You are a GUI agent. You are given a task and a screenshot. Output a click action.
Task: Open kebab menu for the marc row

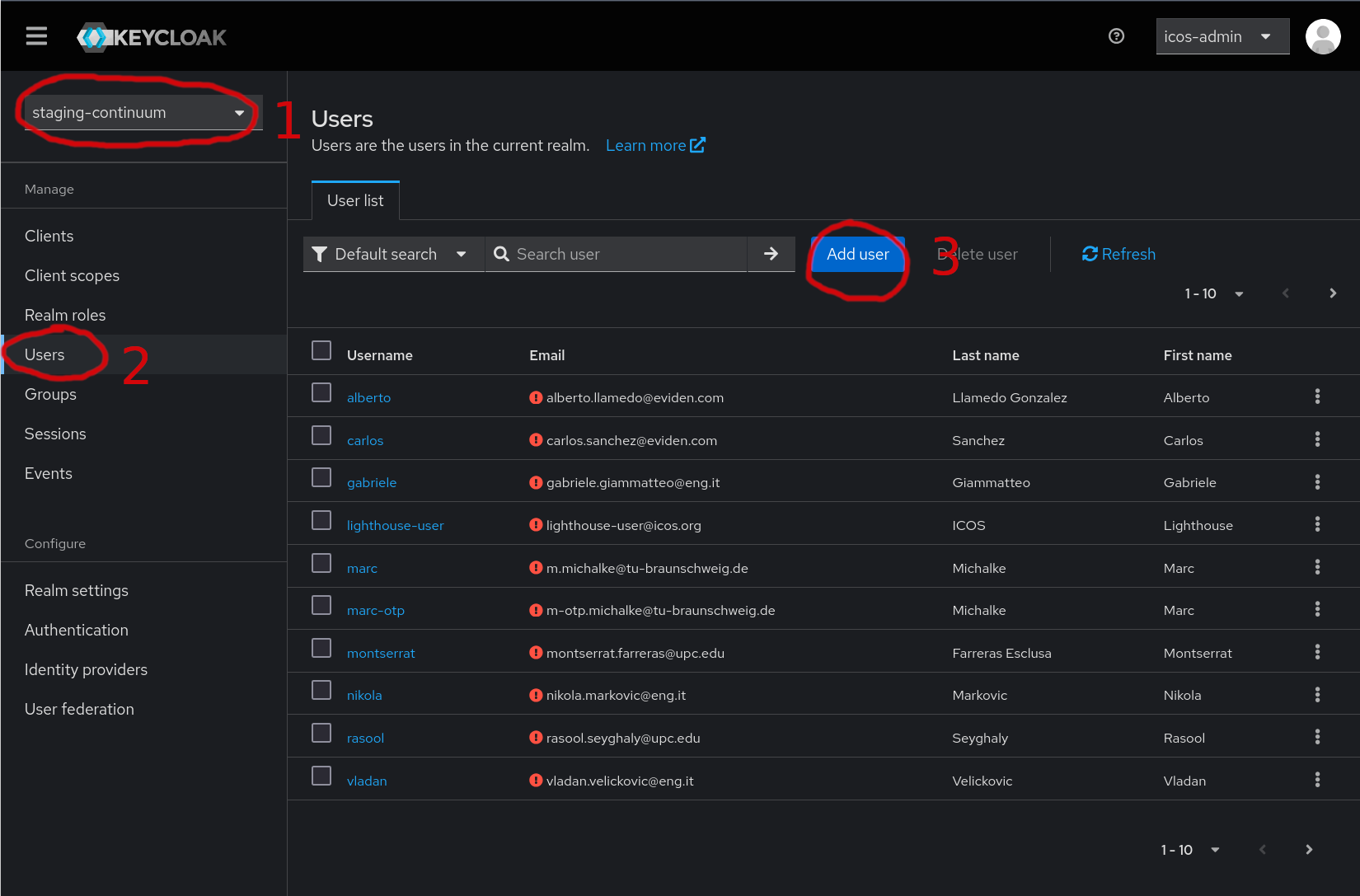[x=1317, y=567]
